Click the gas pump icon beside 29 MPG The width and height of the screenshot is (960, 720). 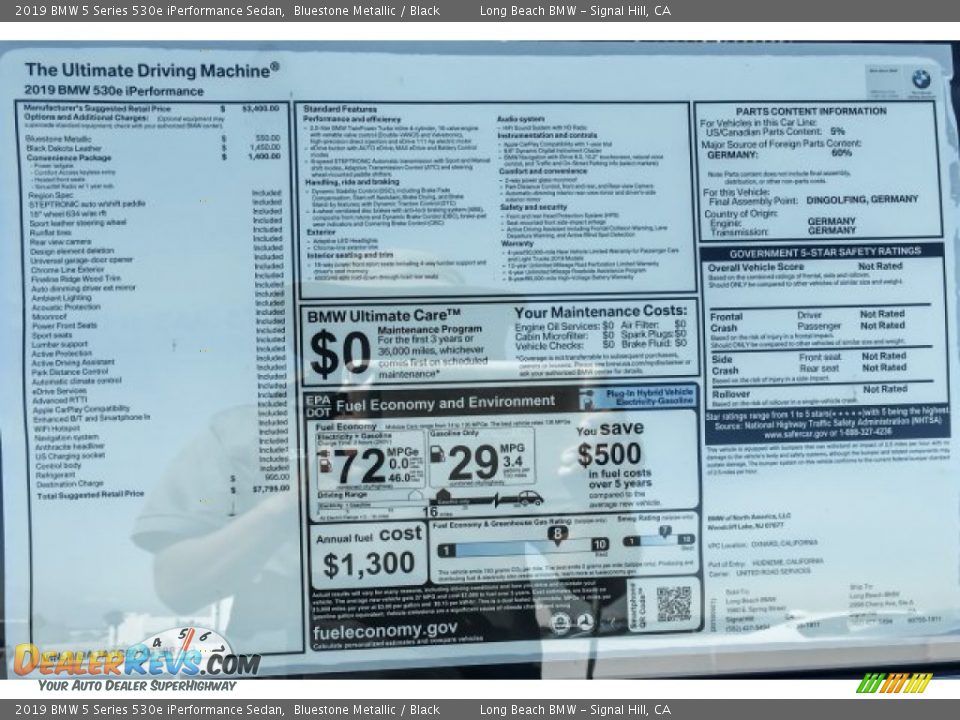[438, 453]
